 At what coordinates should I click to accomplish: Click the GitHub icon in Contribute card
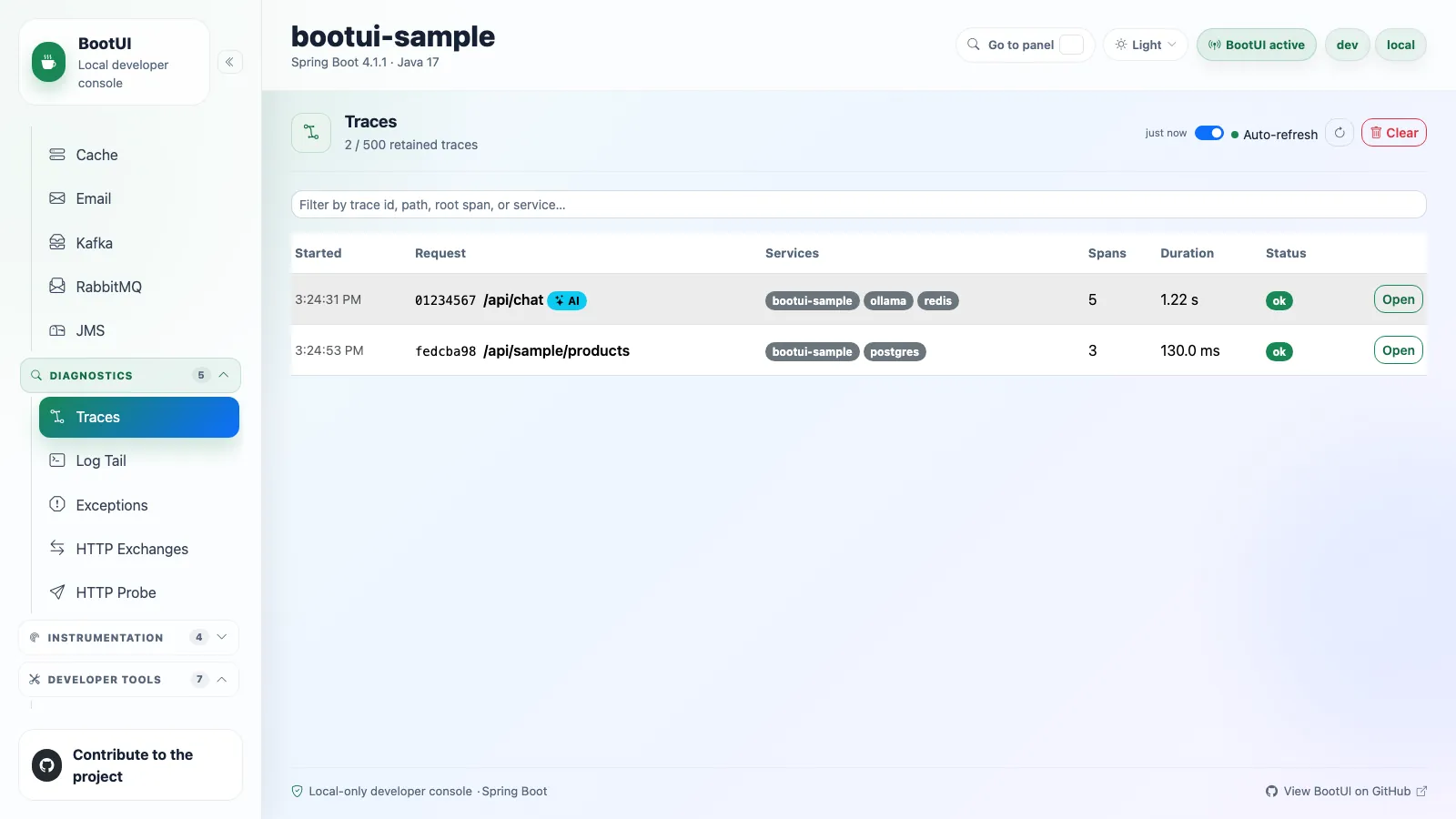coord(47,765)
